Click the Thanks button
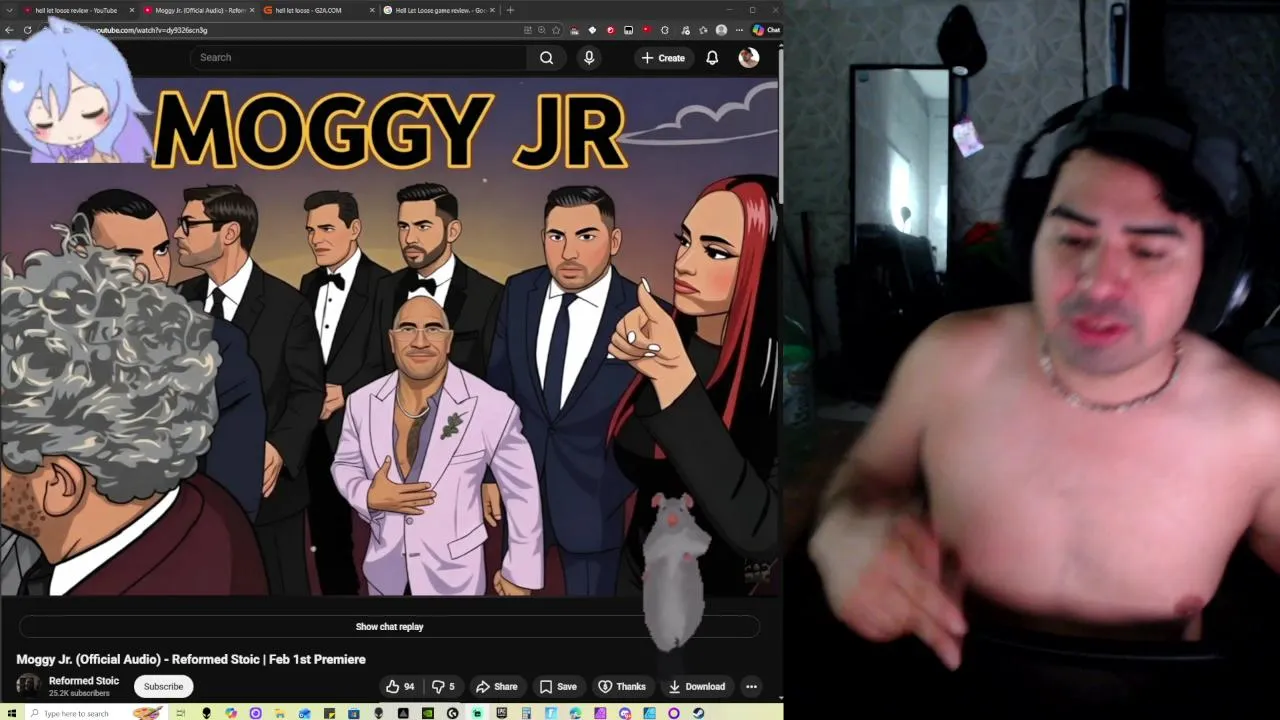The image size is (1280, 720). coord(622,686)
